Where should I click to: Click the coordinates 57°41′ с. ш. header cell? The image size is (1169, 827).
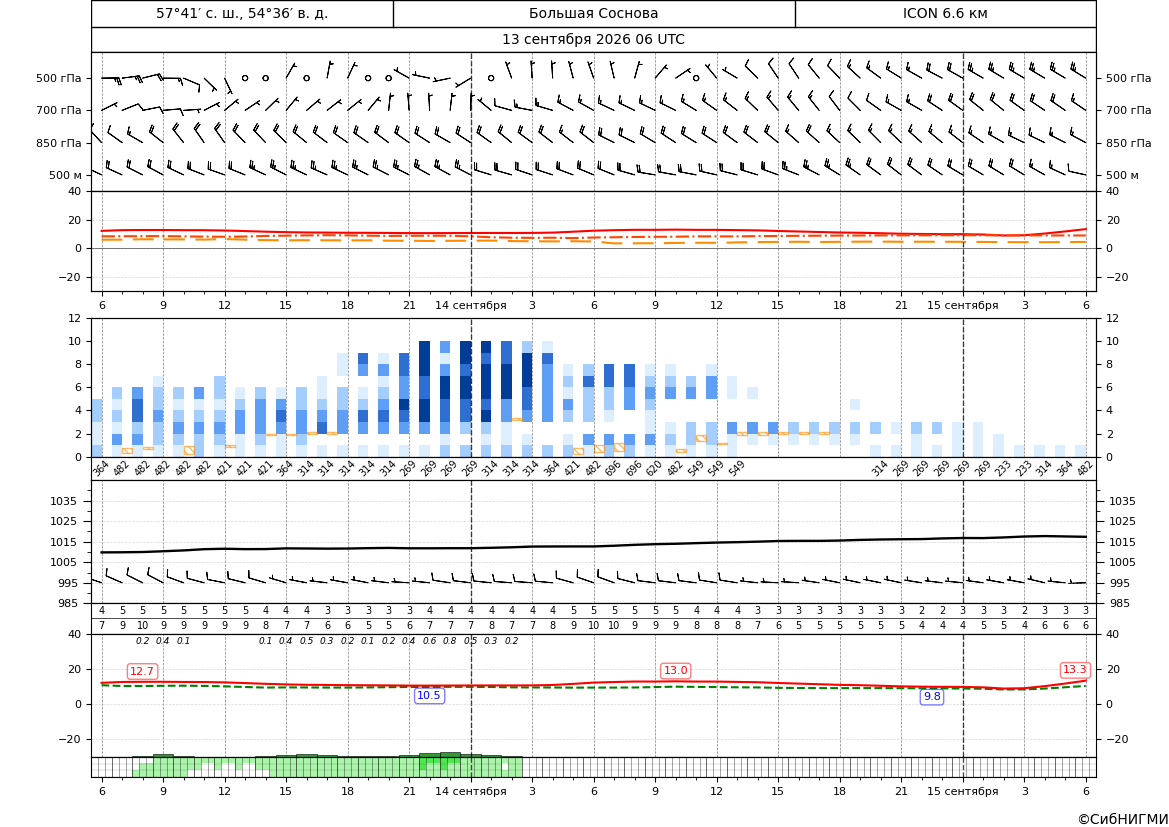click(x=242, y=13)
